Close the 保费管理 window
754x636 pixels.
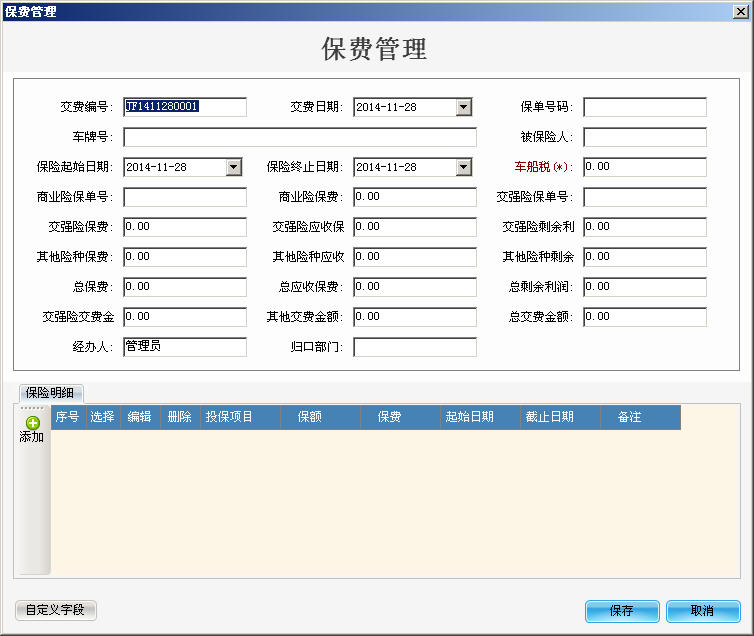point(741,12)
